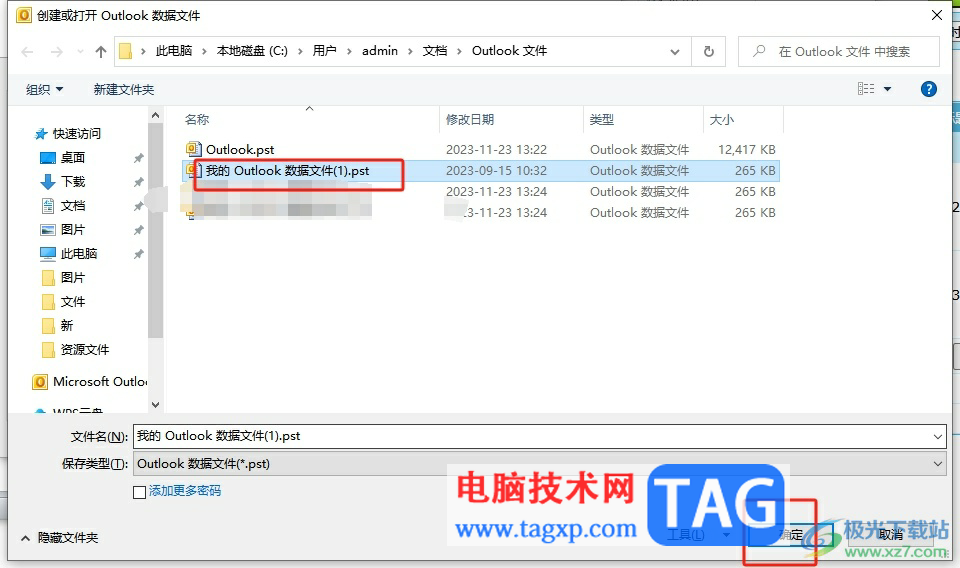The image size is (960, 568).
Task: Click the 桌面 desktop icon
Action: [48, 158]
